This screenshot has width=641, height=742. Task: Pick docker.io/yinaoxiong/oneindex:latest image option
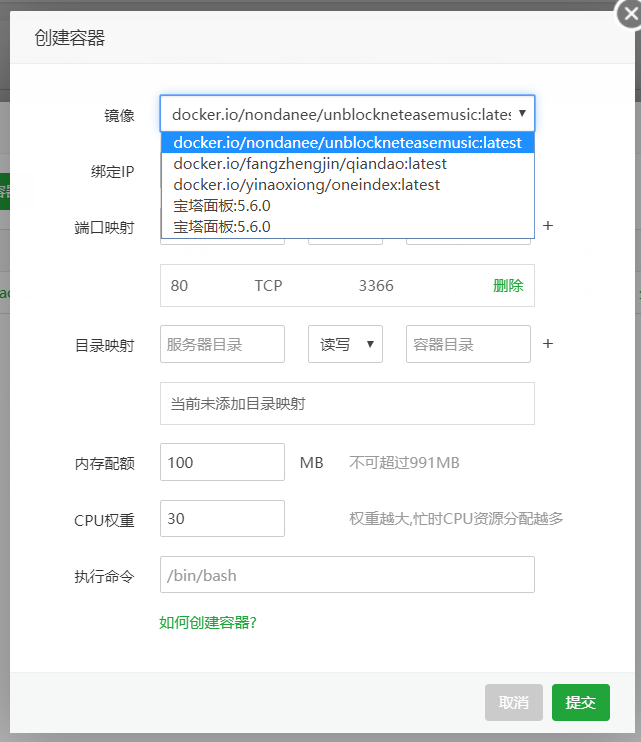coord(348,185)
